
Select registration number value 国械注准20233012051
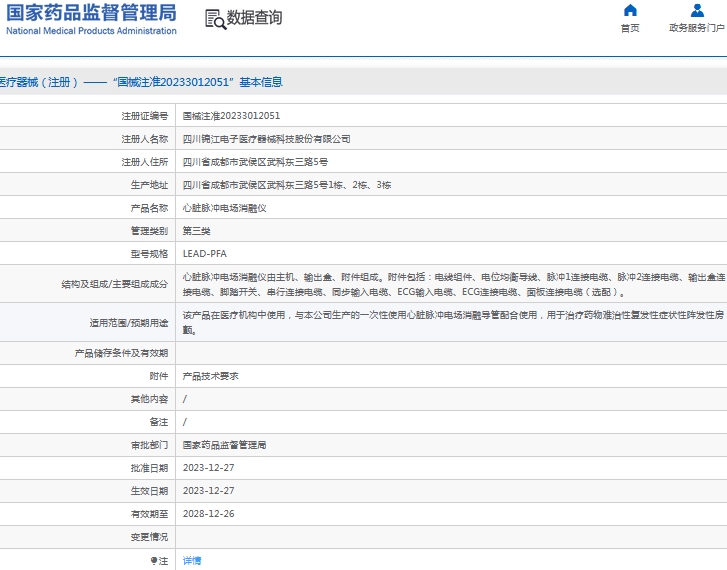(x=231, y=116)
